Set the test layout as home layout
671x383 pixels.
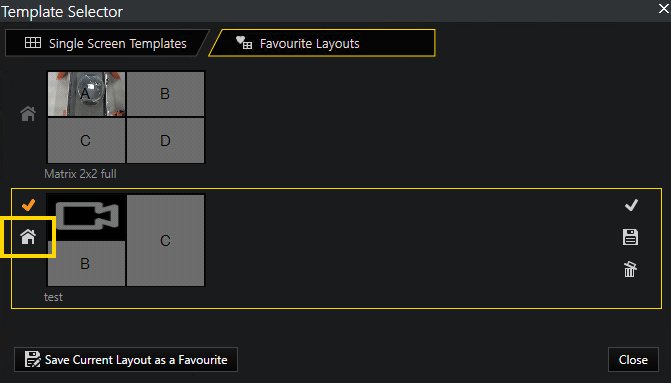(x=28, y=237)
